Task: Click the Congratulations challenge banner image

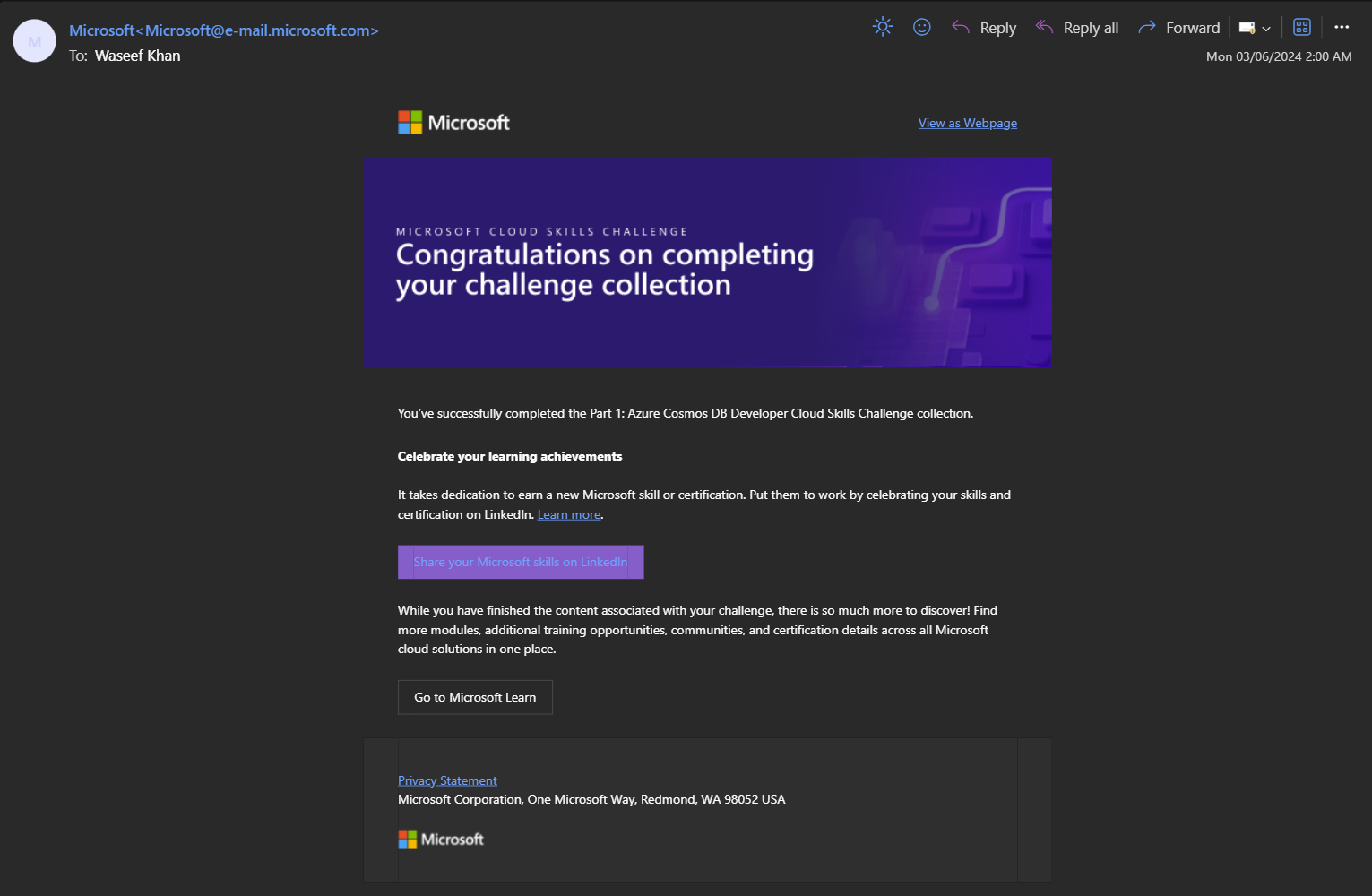Action: (x=707, y=262)
